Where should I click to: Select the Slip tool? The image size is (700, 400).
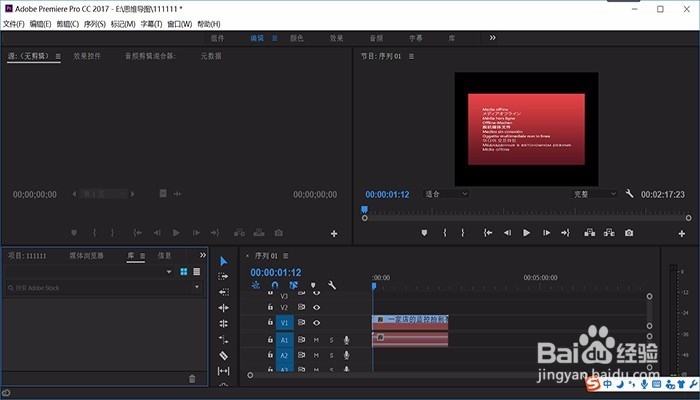[224, 371]
